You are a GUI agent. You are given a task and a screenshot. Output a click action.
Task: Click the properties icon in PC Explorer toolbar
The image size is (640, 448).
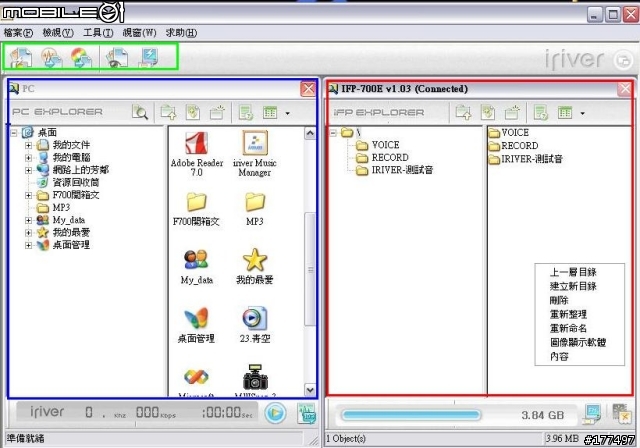click(x=246, y=112)
